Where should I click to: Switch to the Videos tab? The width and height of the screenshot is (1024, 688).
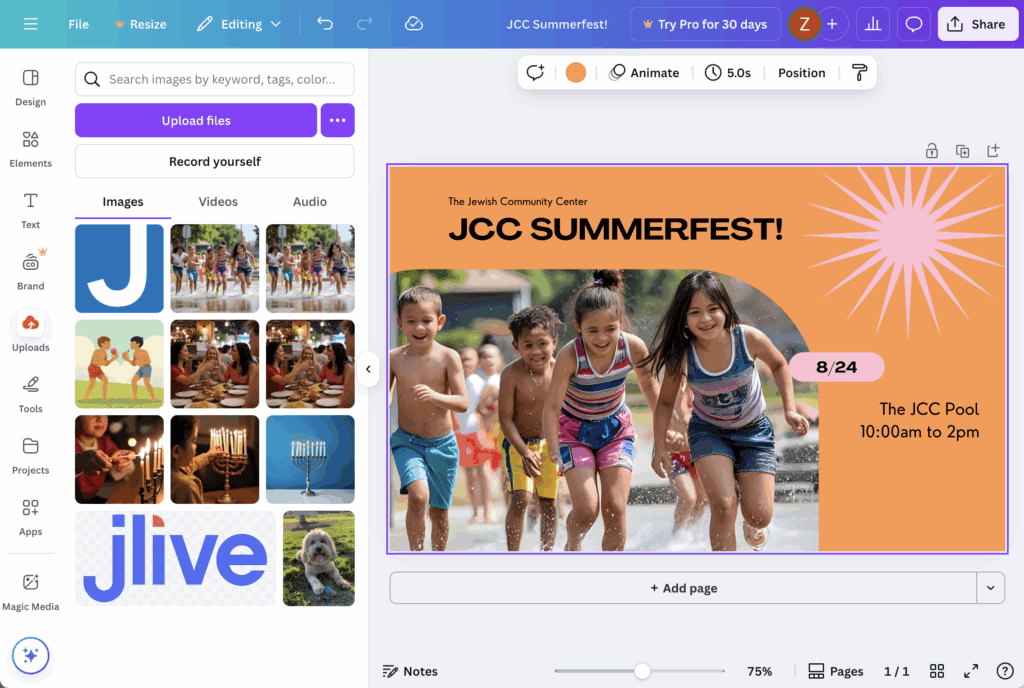point(218,201)
